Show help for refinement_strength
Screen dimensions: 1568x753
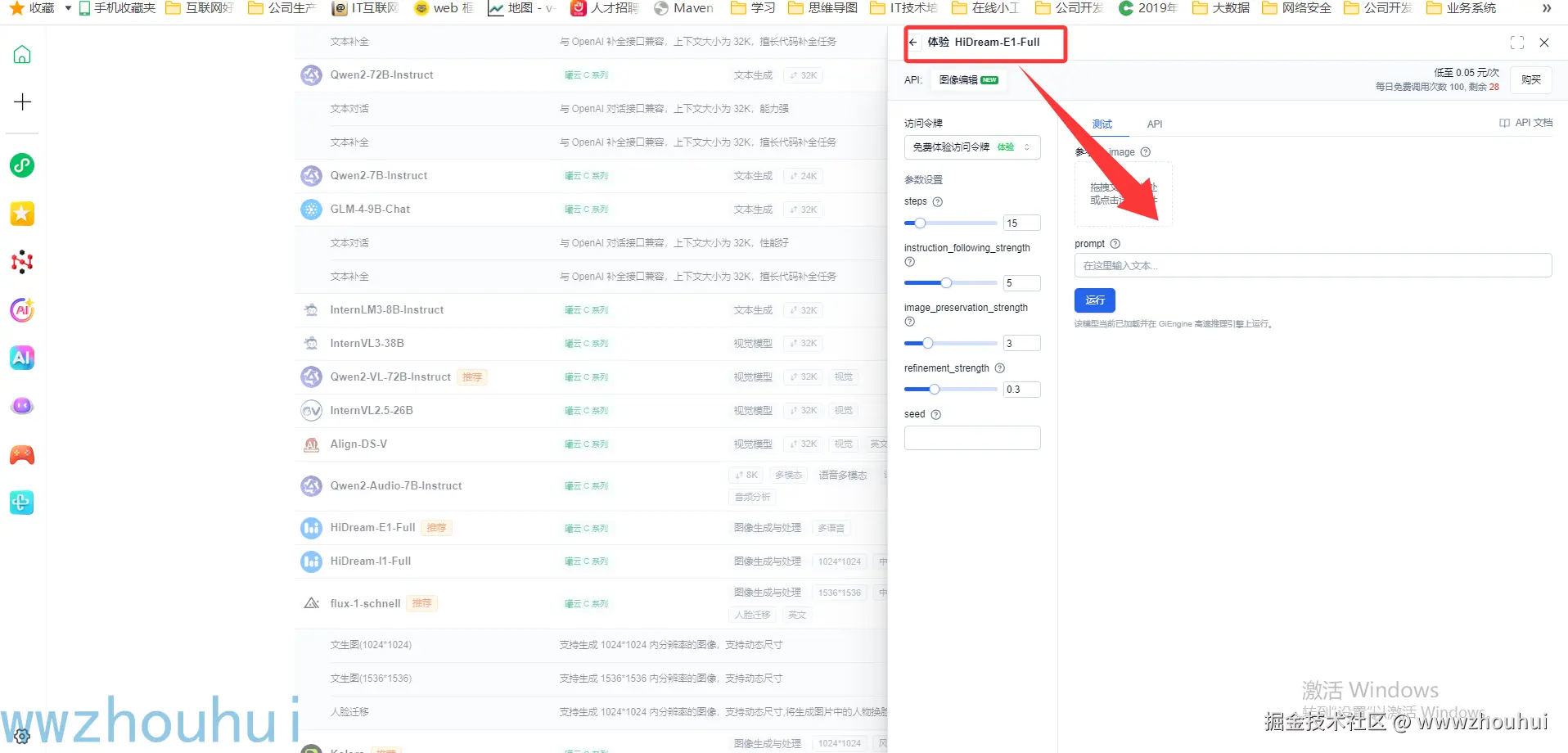(x=1000, y=368)
